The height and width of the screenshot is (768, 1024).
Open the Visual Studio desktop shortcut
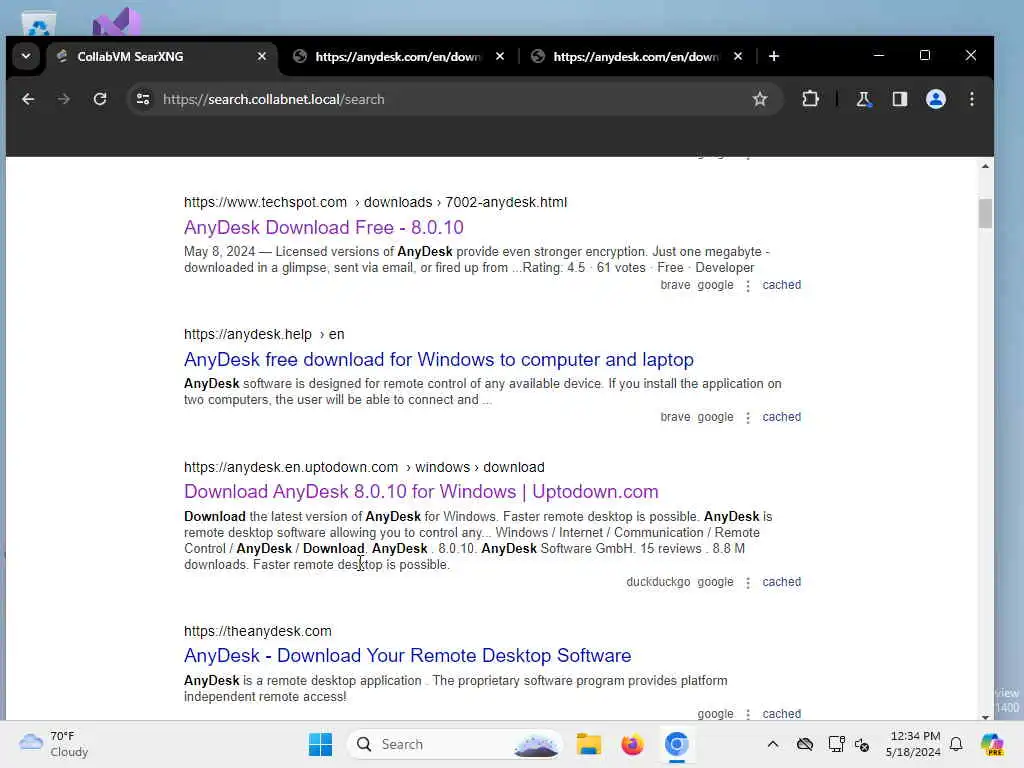tap(116, 22)
